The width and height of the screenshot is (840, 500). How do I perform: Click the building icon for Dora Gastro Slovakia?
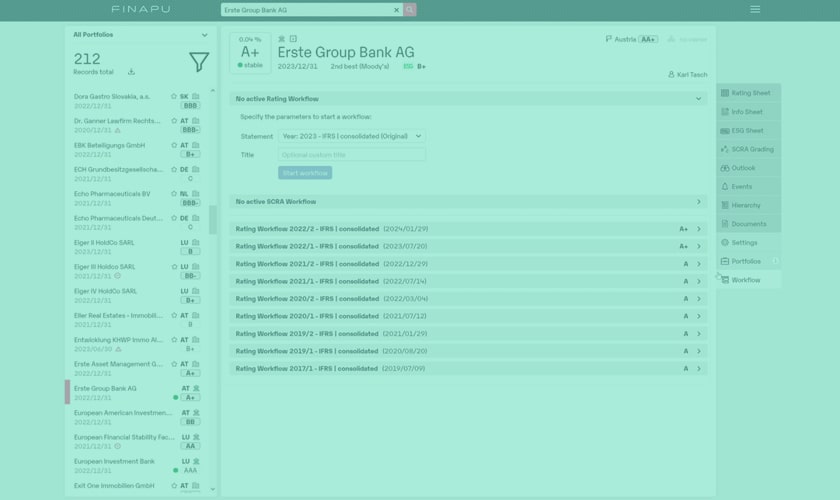point(196,96)
